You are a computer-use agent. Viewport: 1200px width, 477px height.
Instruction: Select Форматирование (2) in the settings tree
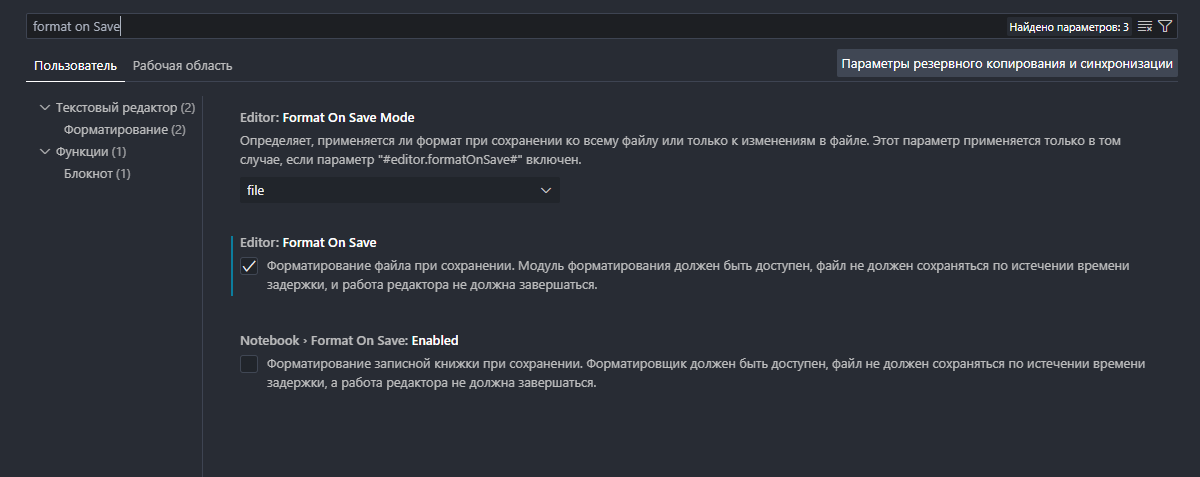124,129
